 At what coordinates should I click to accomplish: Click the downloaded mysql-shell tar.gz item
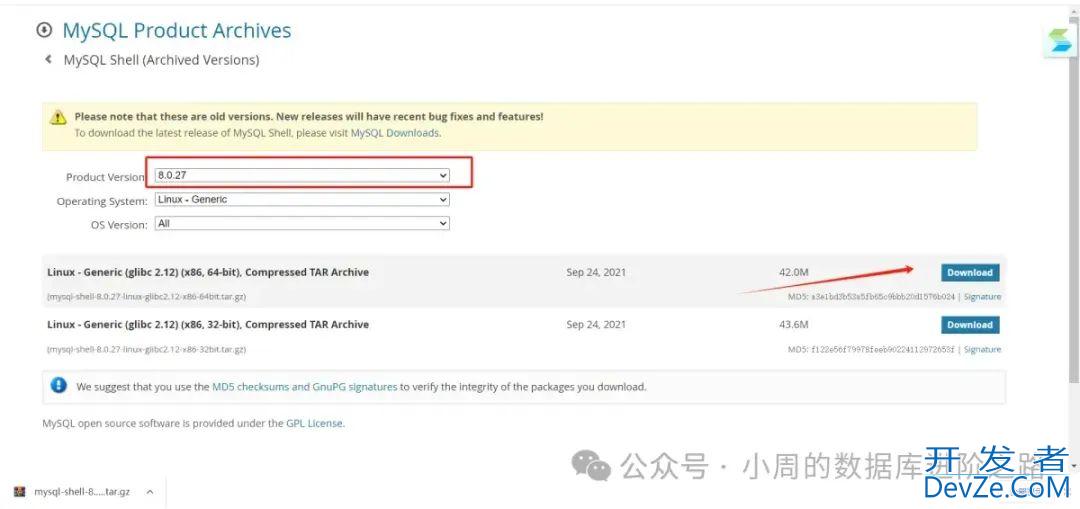(82, 492)
